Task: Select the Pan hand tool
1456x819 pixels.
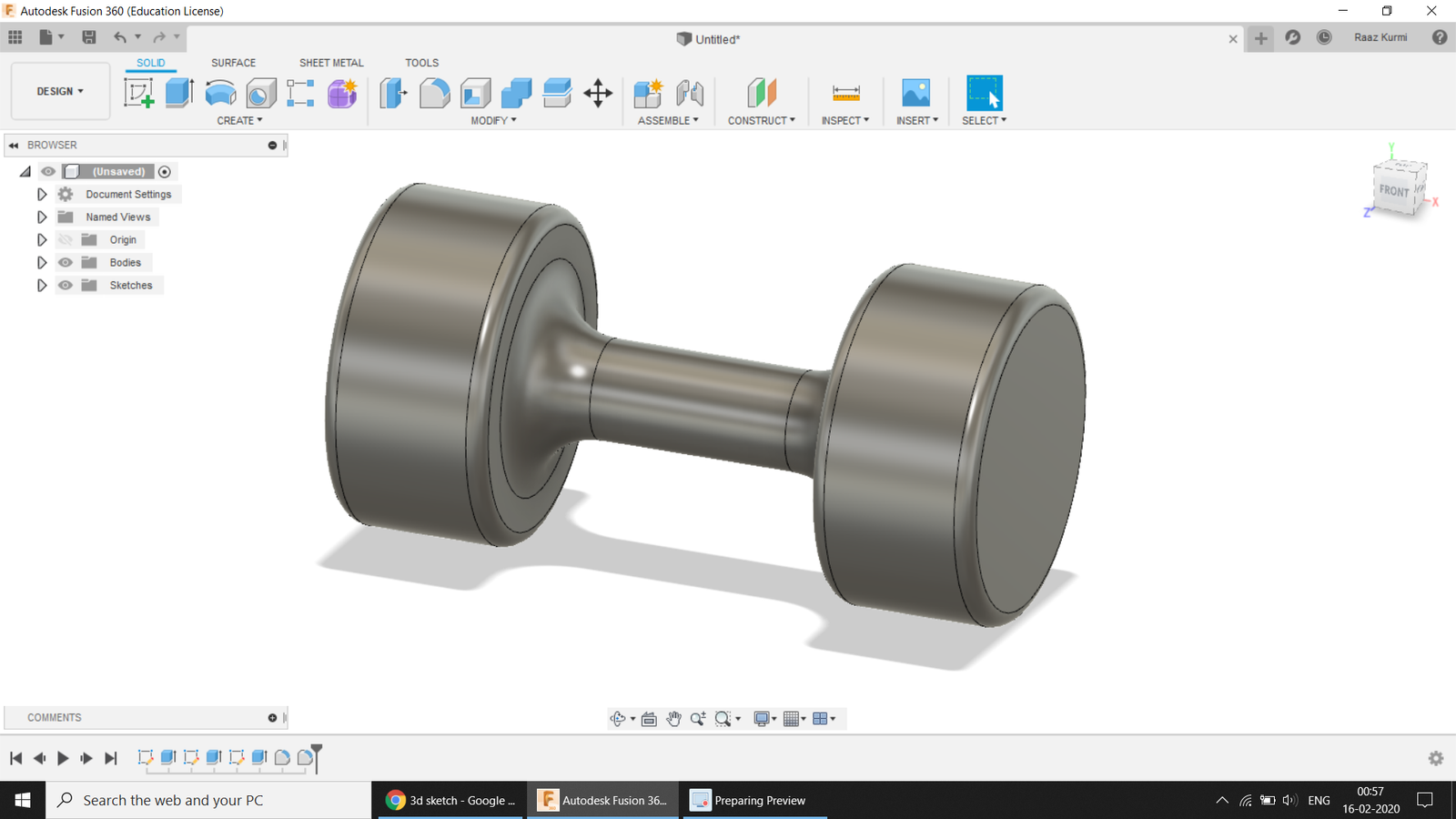Action: coord(673,719)
